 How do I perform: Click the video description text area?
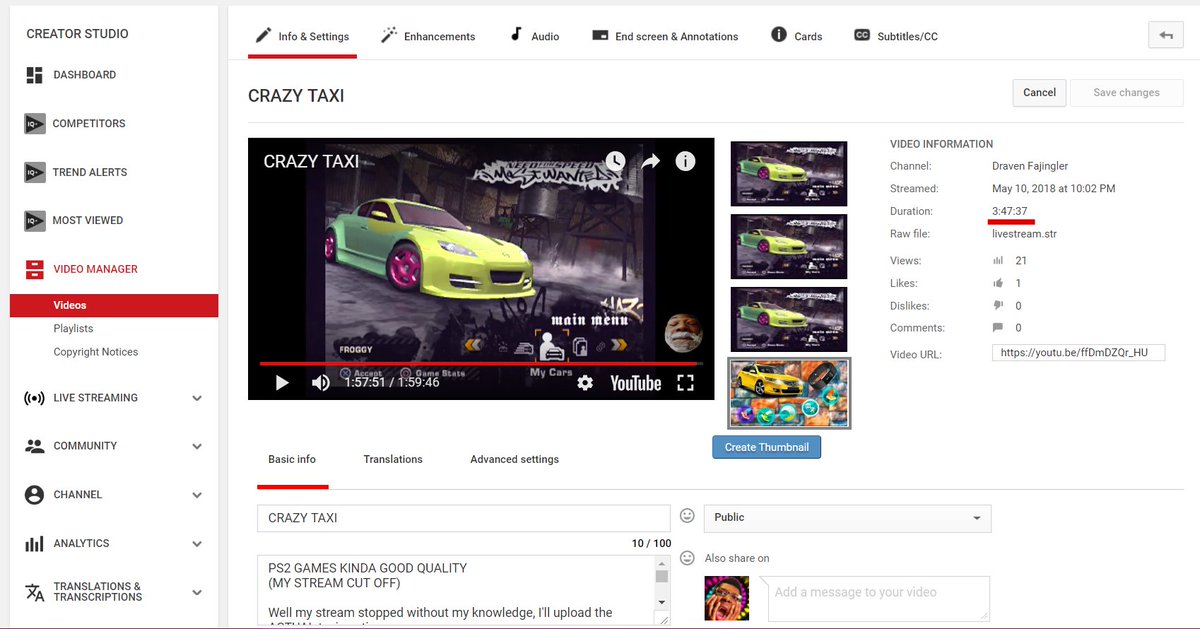(x=456, y=590)
